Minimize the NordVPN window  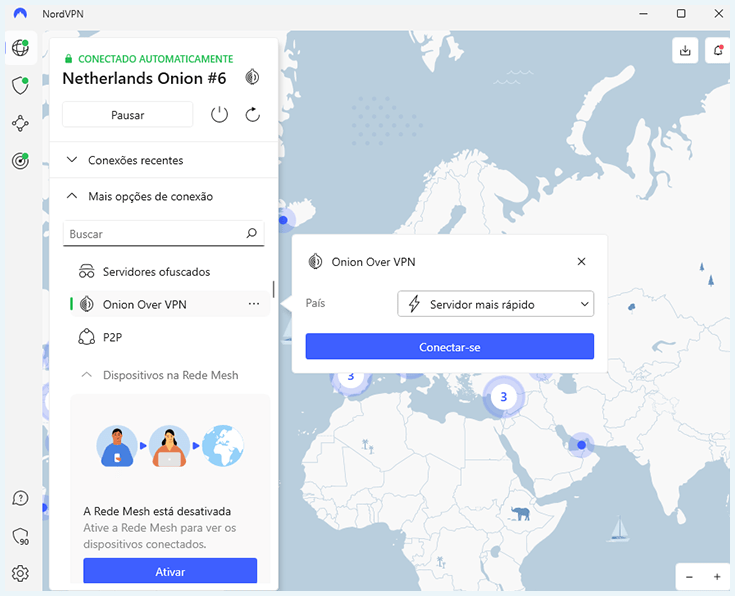[x=644, y=13]
